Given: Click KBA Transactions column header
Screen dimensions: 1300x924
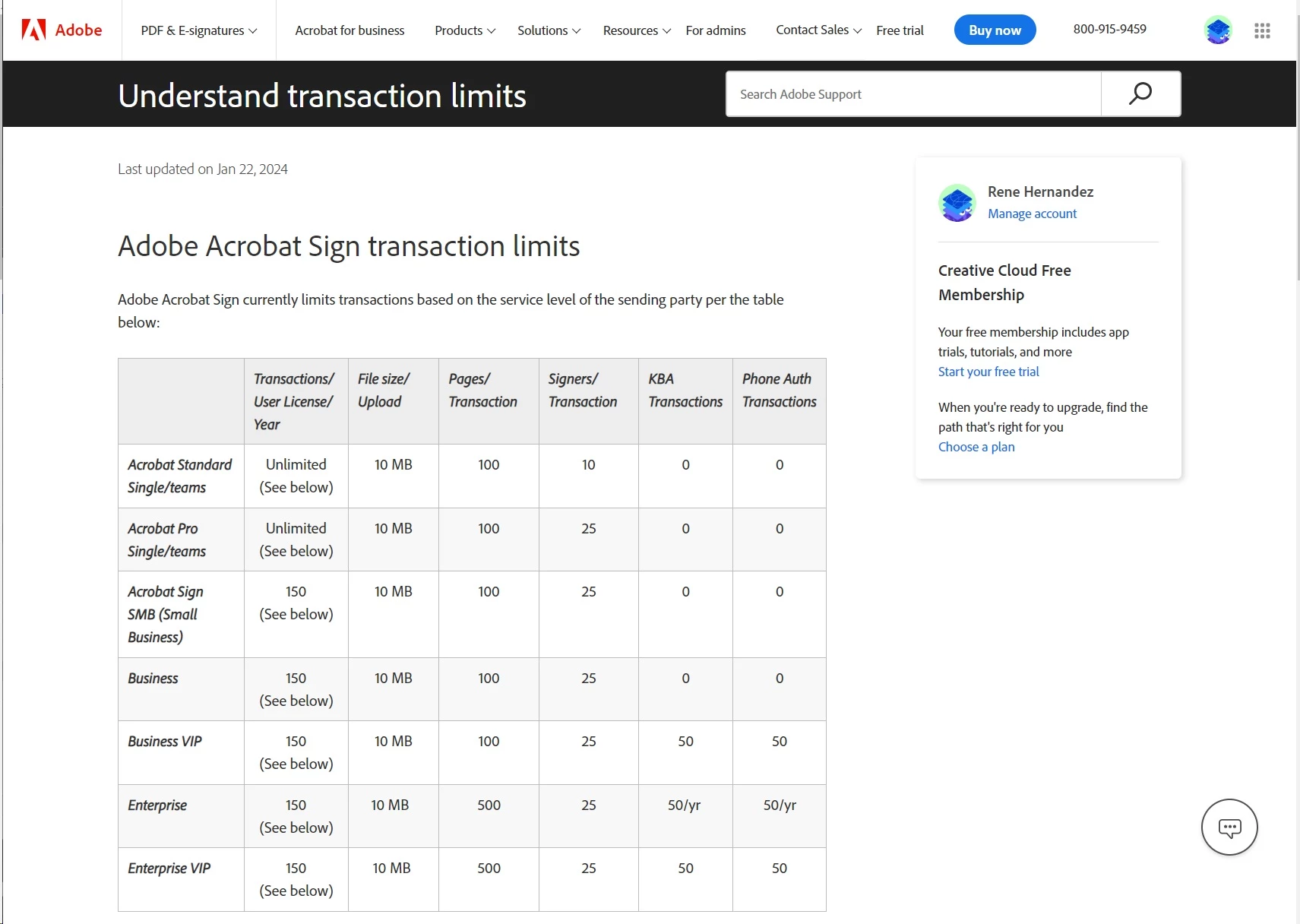Looking at the screenshot, I should 685,401.
